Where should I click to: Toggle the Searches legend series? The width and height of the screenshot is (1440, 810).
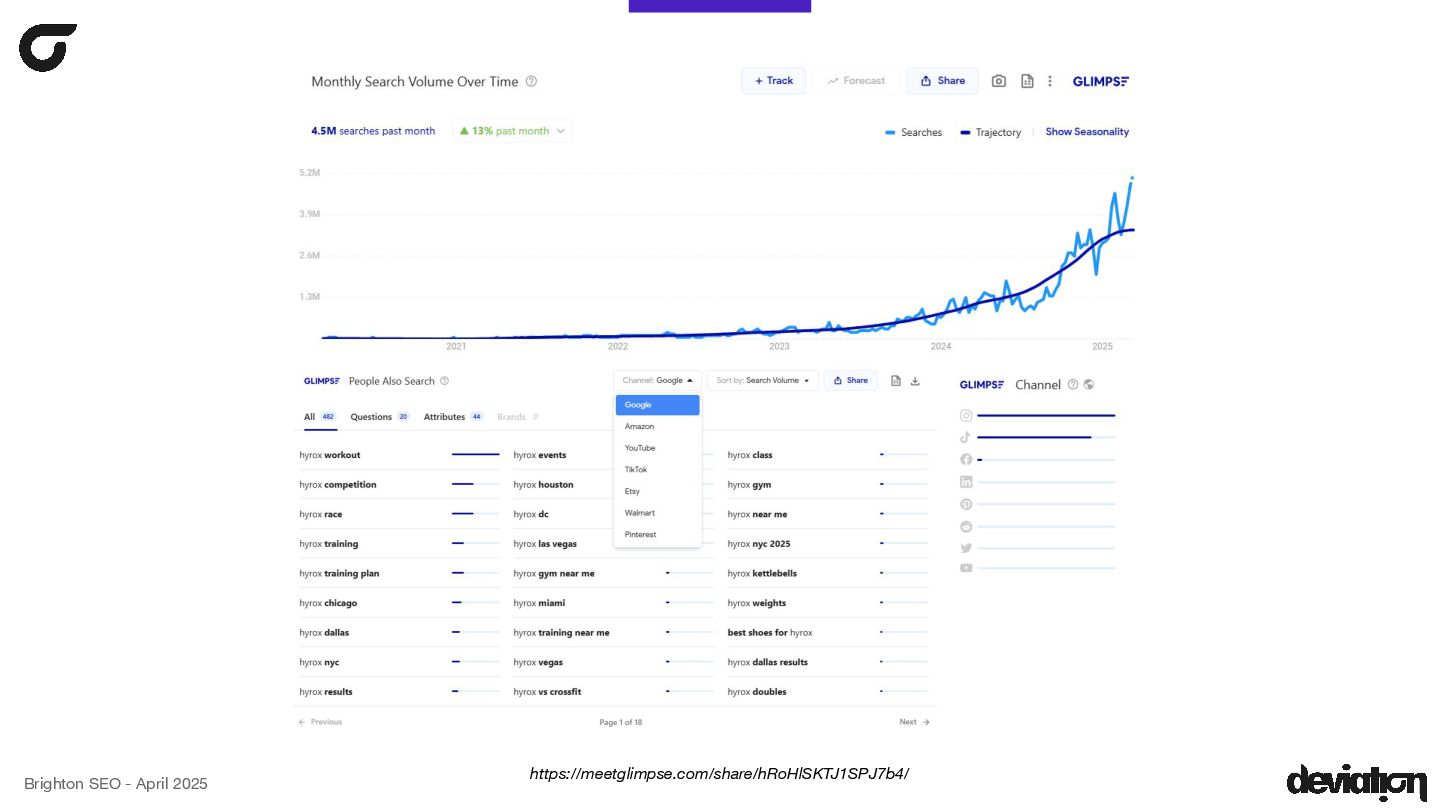click(x=913, y=132)
